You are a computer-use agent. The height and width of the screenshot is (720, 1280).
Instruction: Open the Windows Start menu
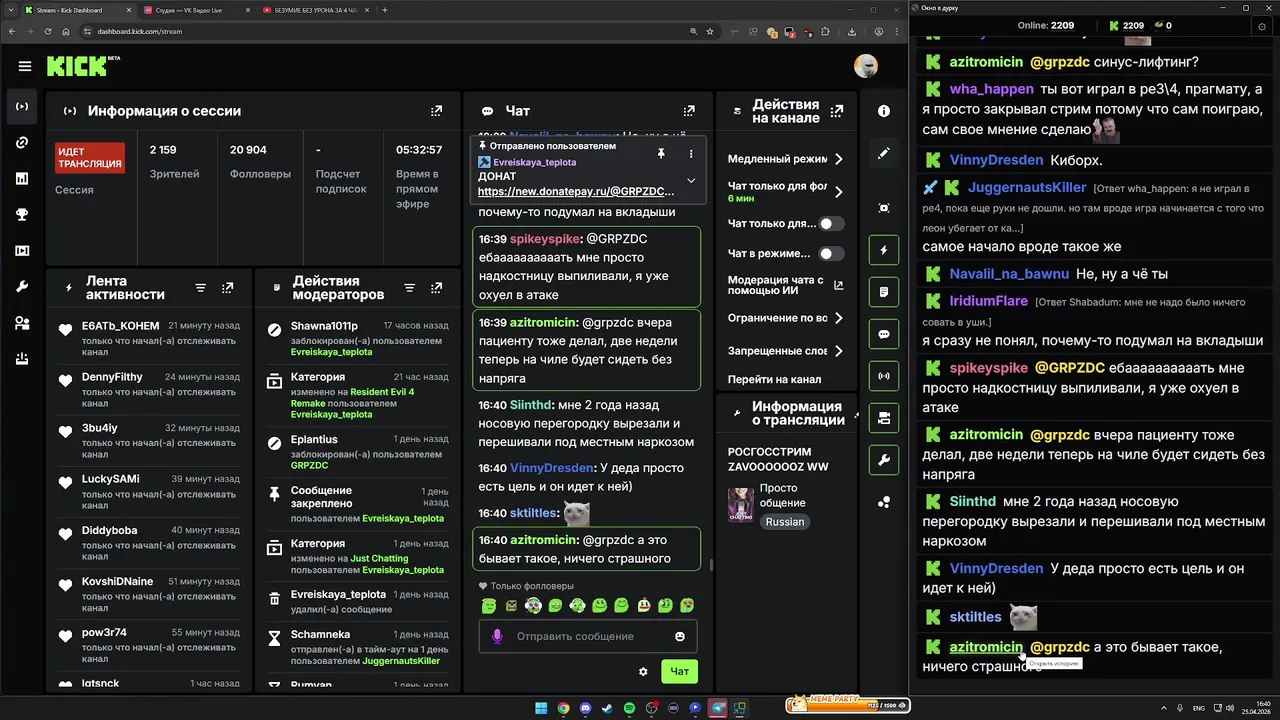(541, 708)
